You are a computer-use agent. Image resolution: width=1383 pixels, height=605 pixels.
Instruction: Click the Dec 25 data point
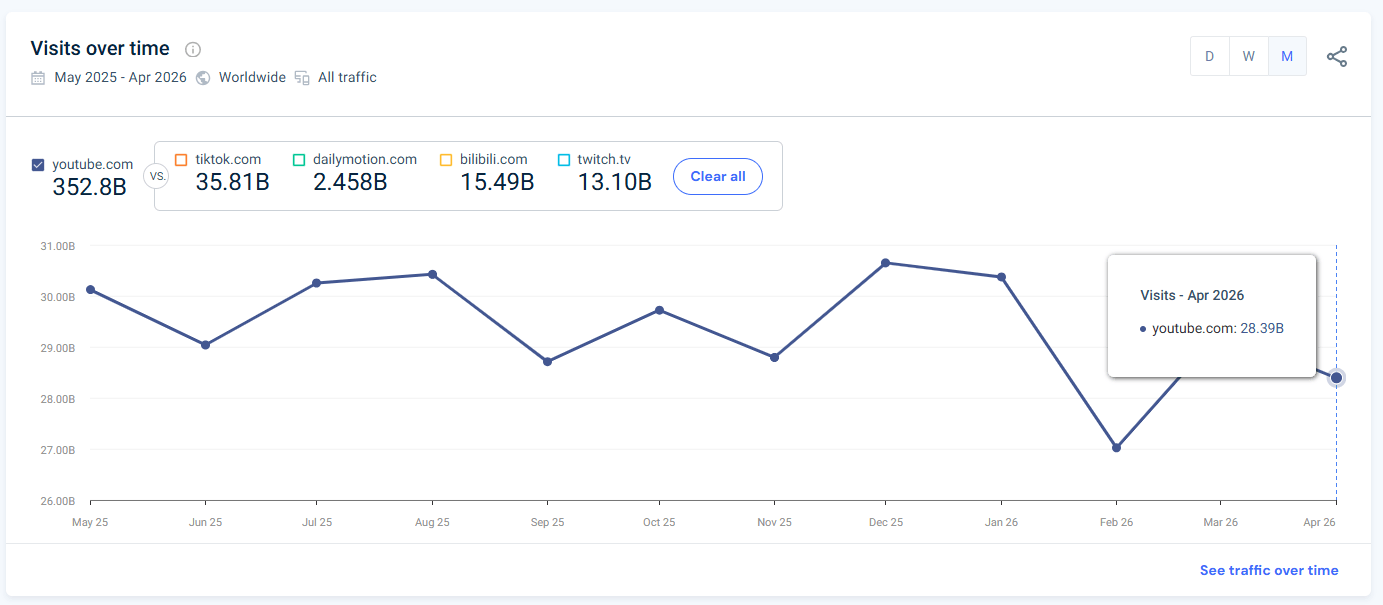886,263
